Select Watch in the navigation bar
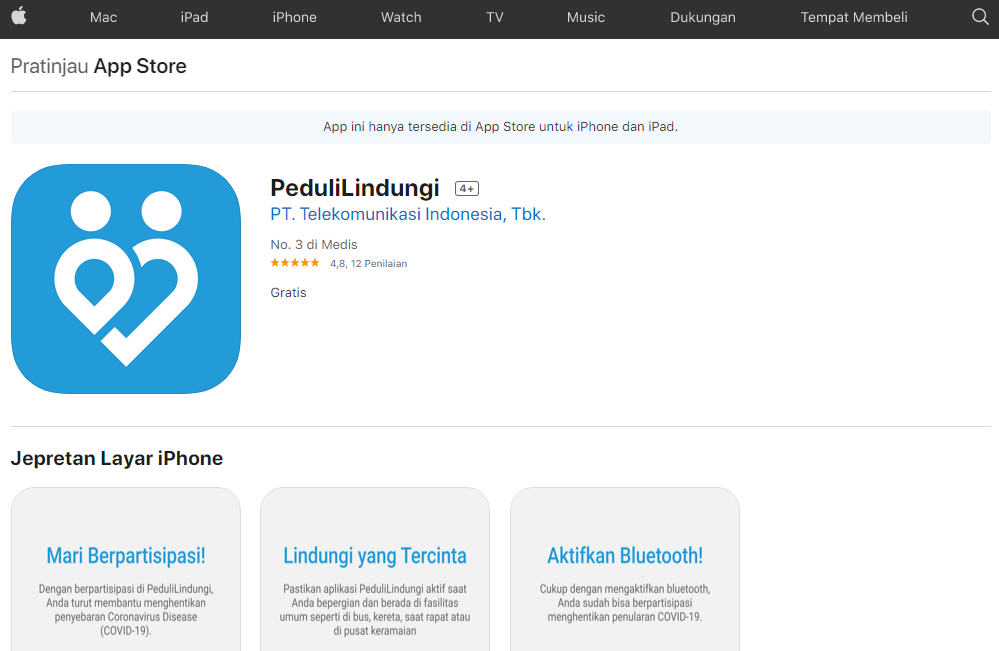 (x=401, y=17)
